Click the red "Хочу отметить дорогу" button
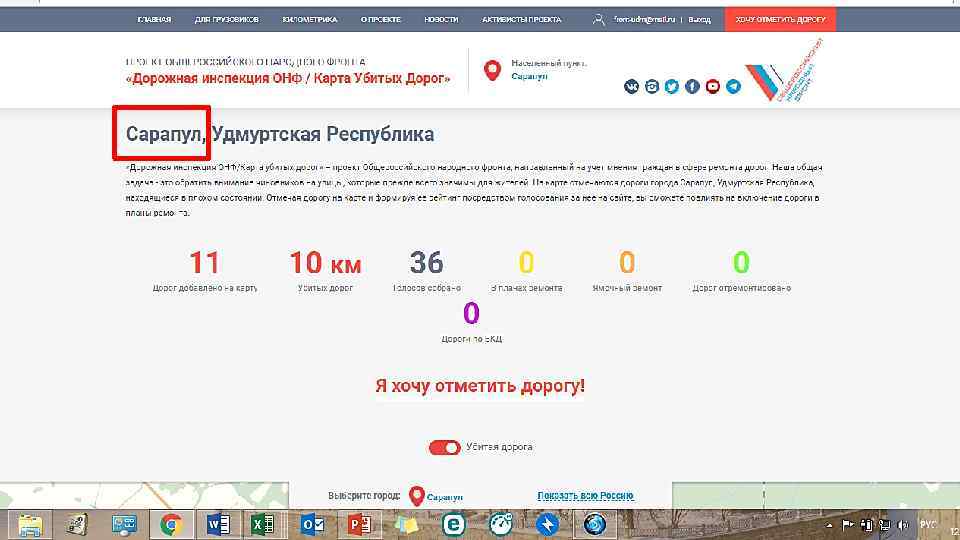This screenshot has width=960, height=540. pos(781,20)
